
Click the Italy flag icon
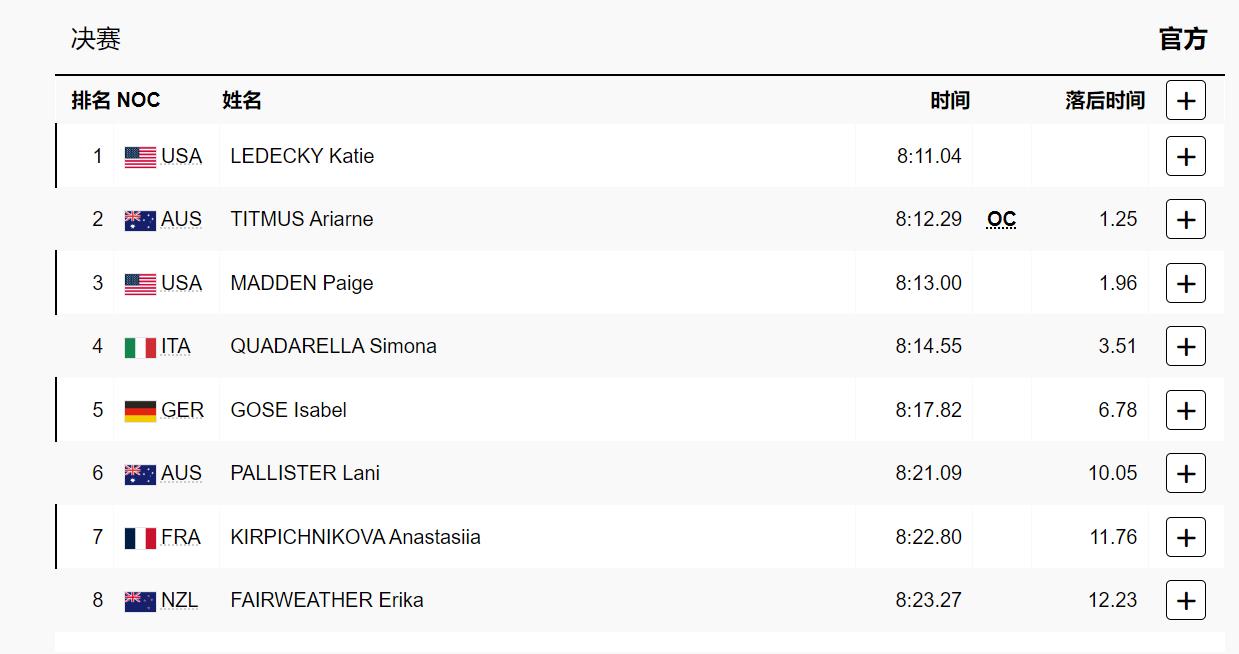coord(140,347)
